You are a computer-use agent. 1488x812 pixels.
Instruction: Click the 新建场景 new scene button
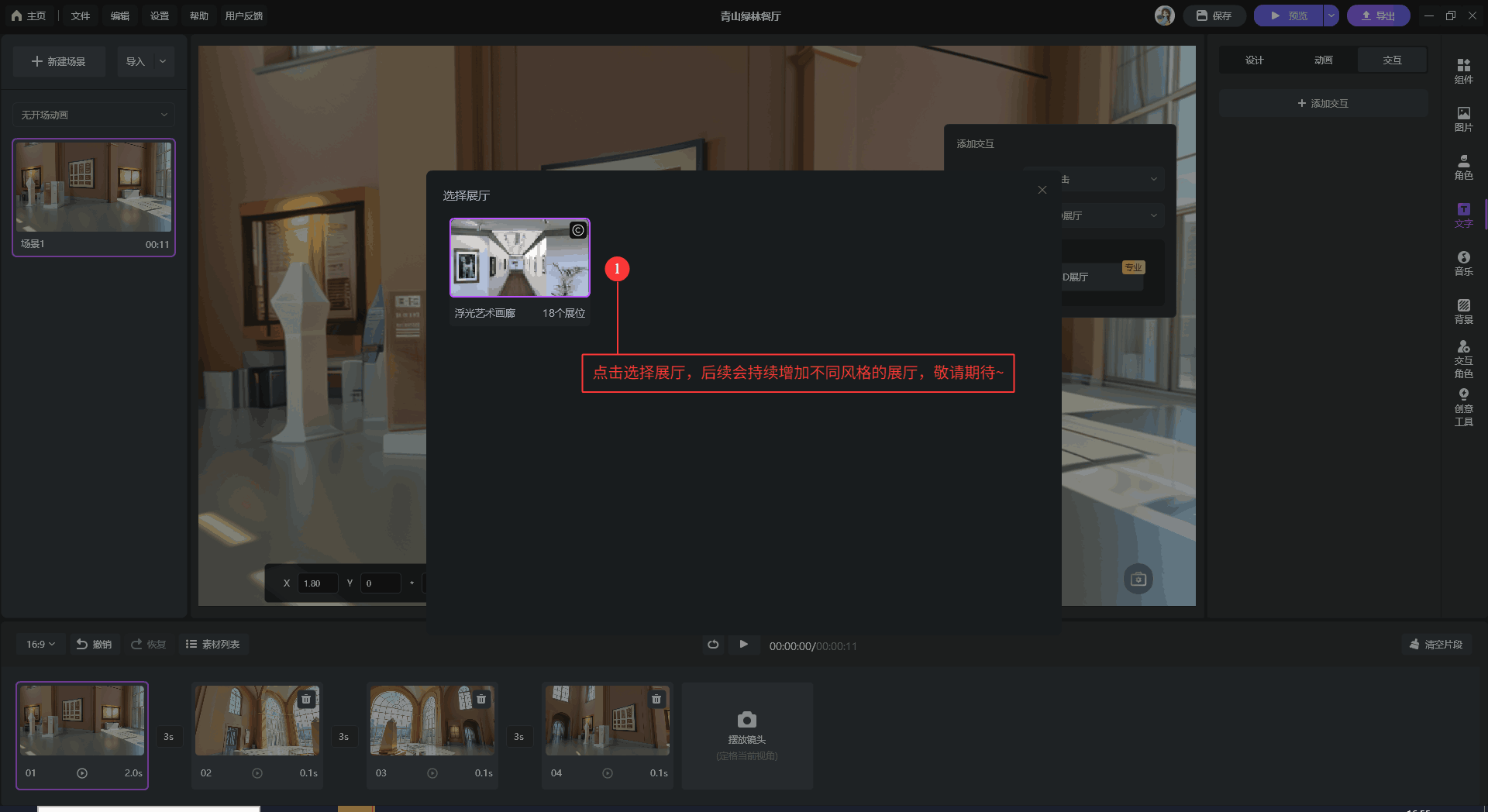[x=59, y=61]
